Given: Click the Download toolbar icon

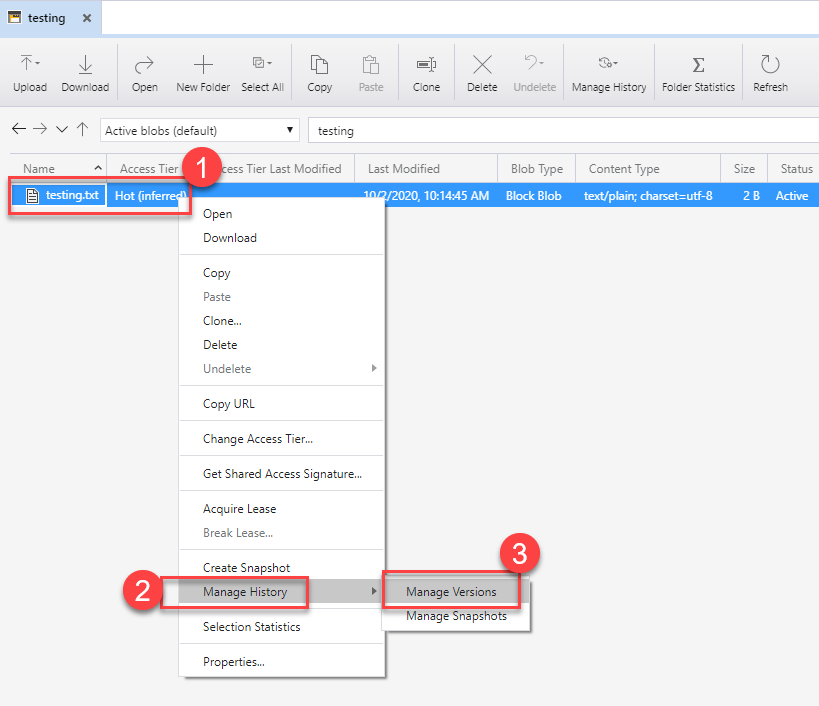Looking at the screenshot, I should [x=85, y=73].
